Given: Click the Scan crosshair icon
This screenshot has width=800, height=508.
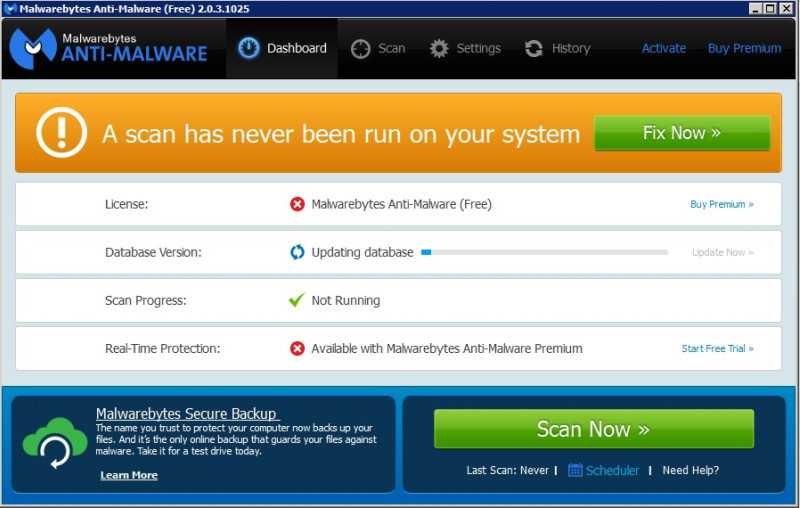Looking at the screenshot, I should point(360,49).
